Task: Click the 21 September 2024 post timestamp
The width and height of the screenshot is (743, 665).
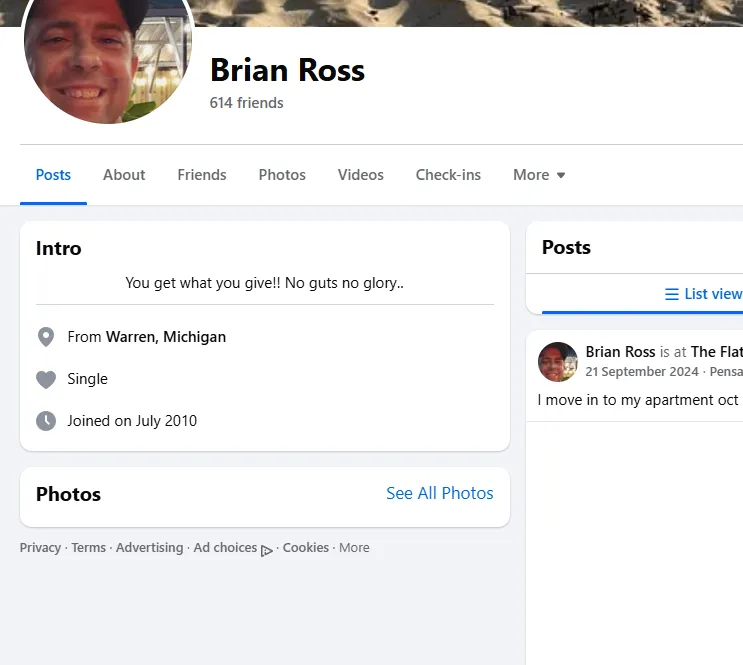Action: (x=642, y=372)
